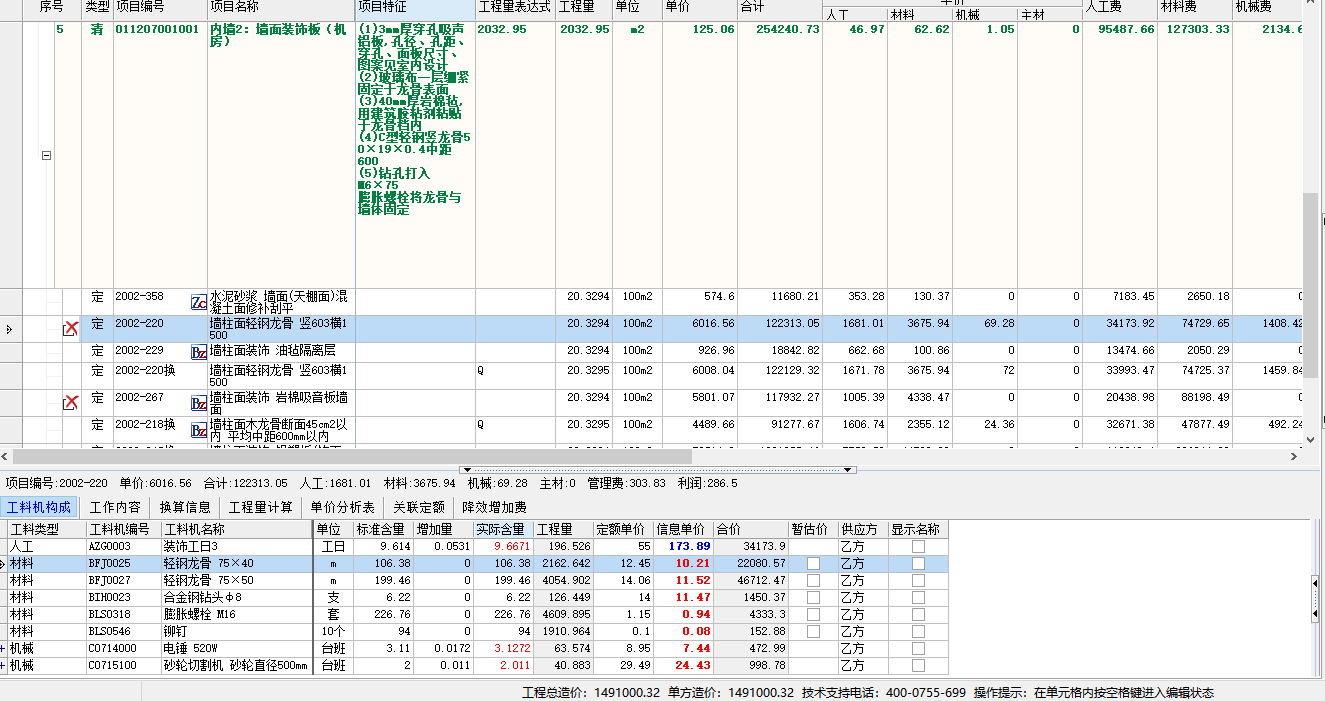Click the 墙柱面装饰 油毡隔离层 name cell
The width and height of the screenshot is (1325, 701).
[281, 351]
